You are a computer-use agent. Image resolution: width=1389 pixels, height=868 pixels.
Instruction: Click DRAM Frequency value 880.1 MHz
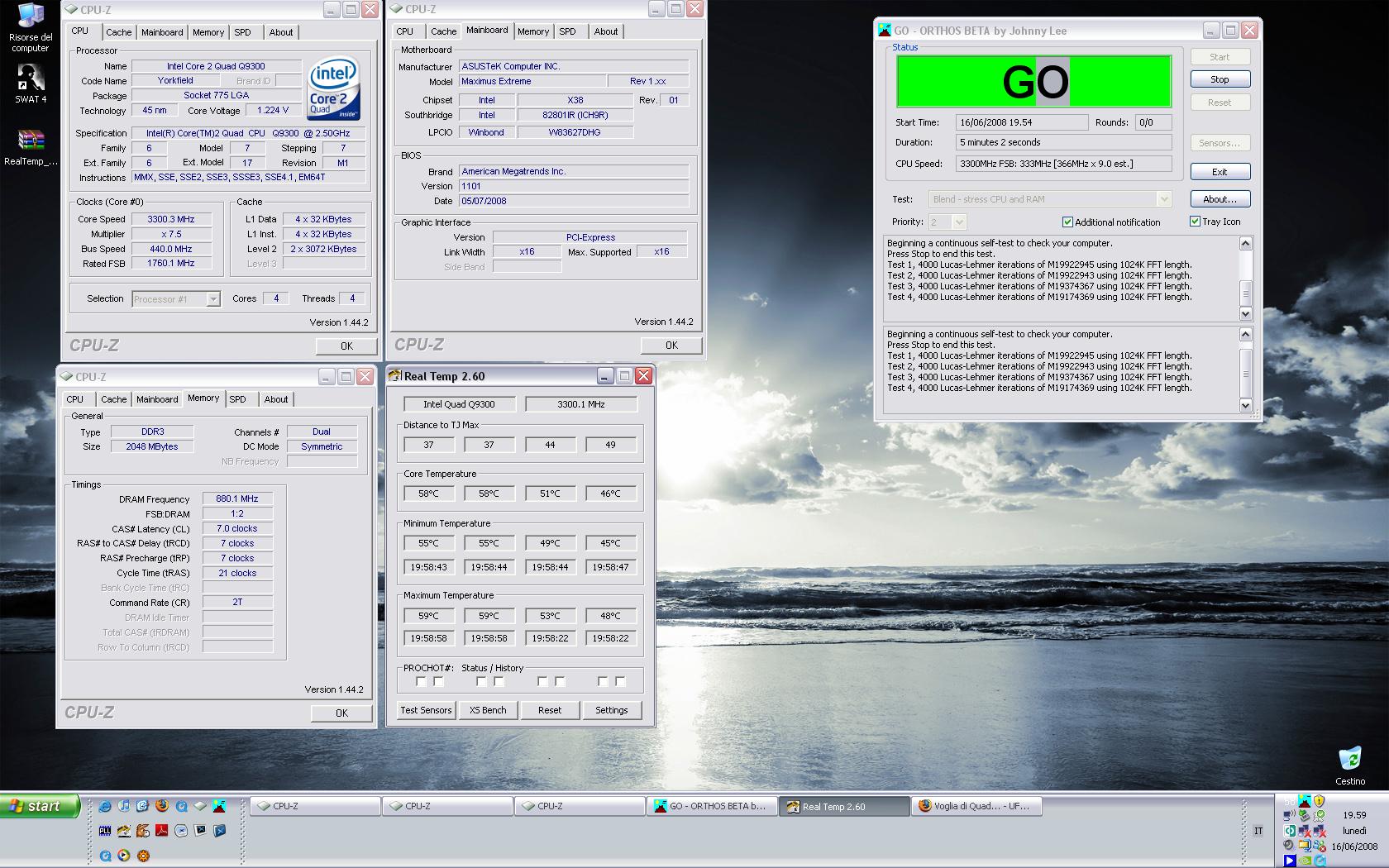pyautogui.click(x=237, y=498)
